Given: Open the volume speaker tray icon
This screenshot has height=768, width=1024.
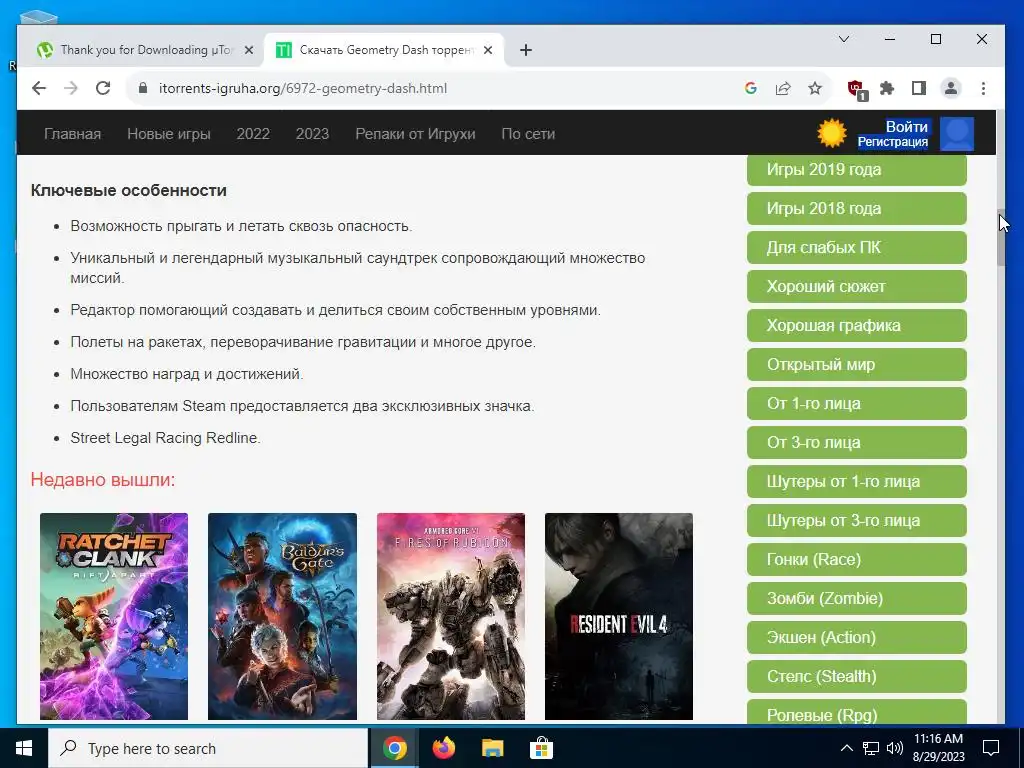Looking at the screenshot, I should point(895,748).
